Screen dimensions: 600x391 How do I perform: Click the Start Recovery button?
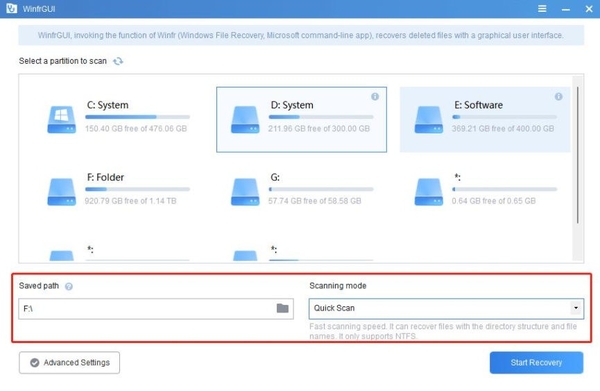coord(536,363)
